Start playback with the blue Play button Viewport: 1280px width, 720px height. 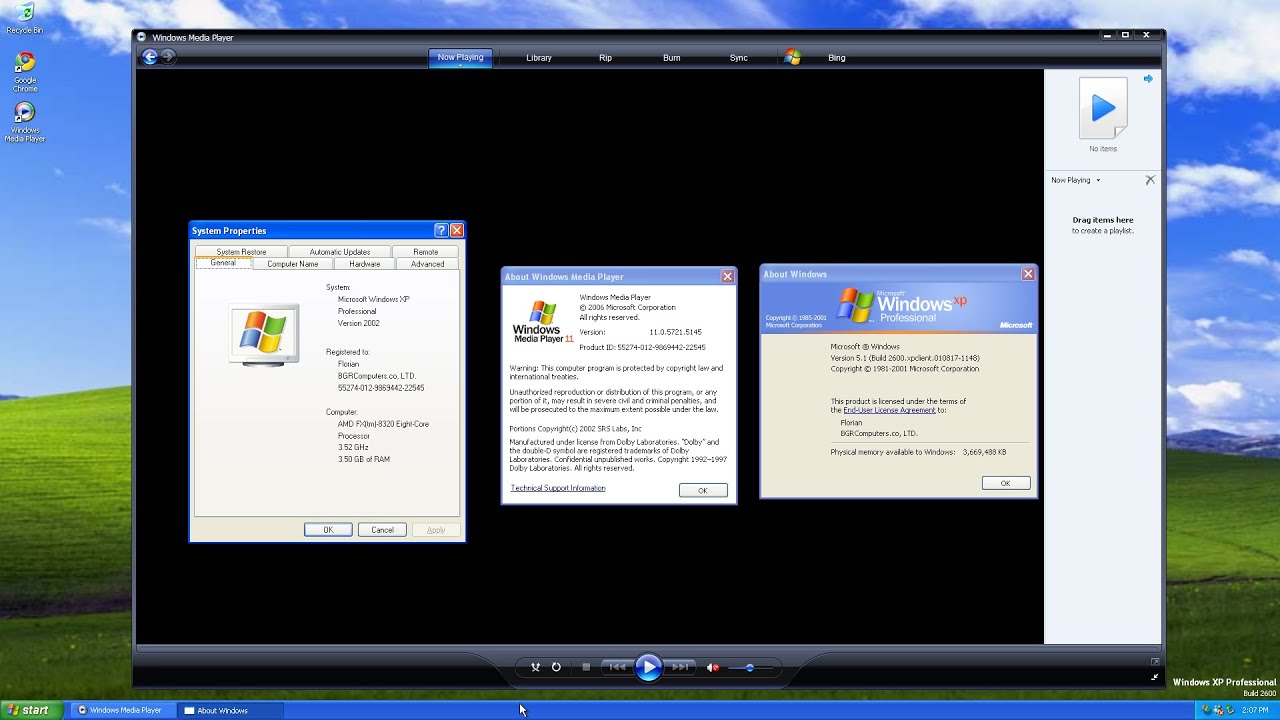point(648,667)
